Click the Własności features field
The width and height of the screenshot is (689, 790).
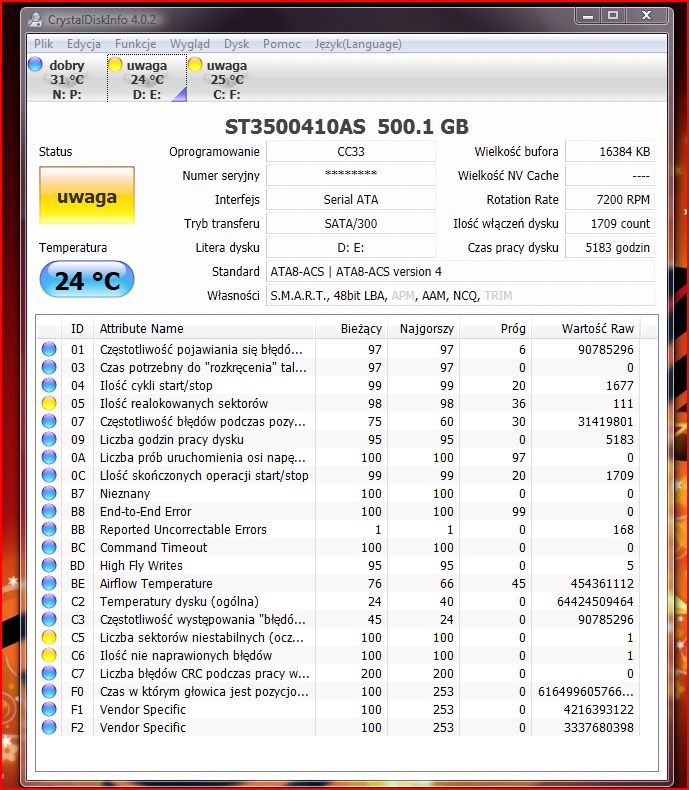point(460,295)
